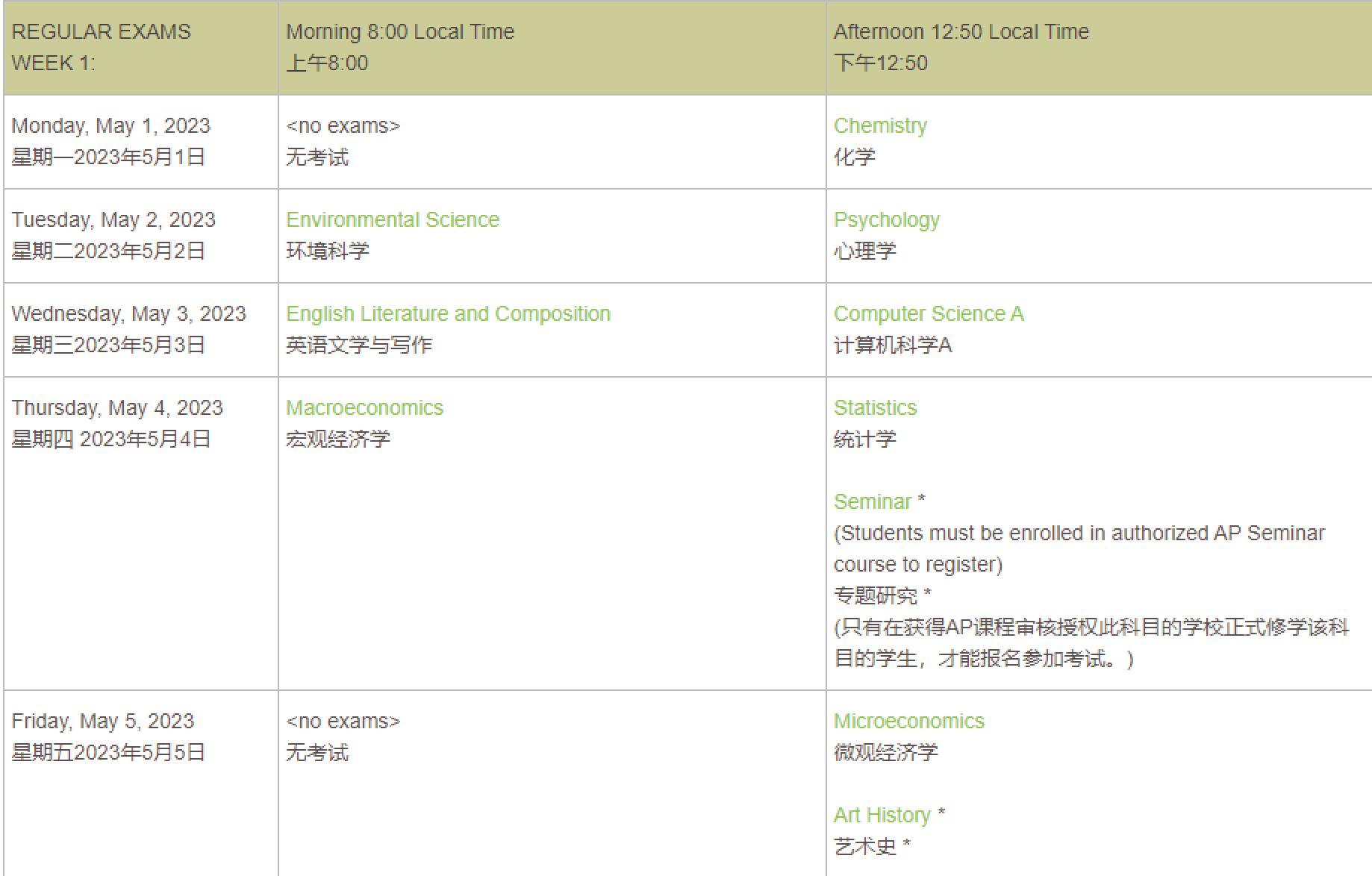The image size is (1372, 876).
Task: Open the Statistics exam link
Action: [x=875, y=407]
